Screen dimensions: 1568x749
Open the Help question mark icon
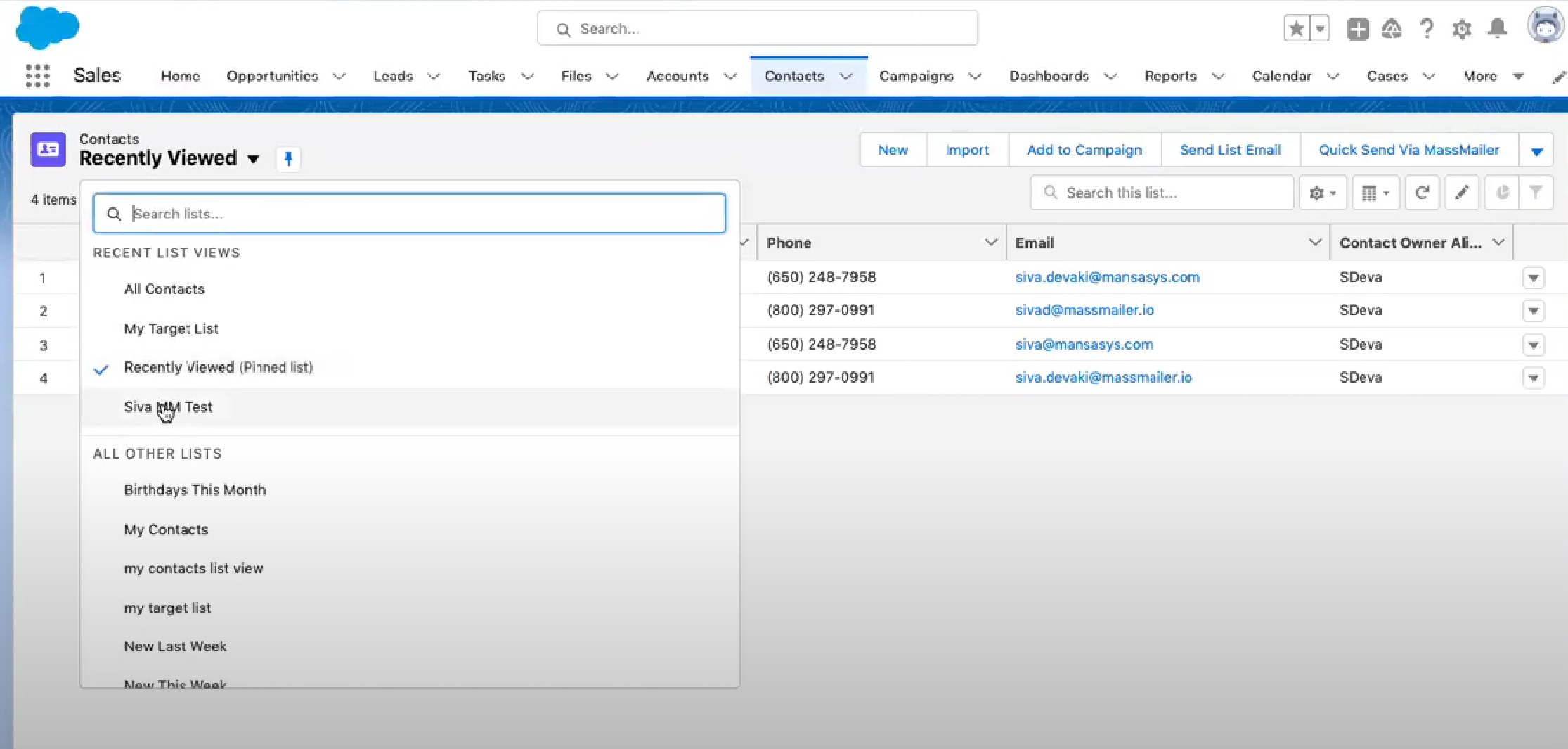[x=1427, y=29]
